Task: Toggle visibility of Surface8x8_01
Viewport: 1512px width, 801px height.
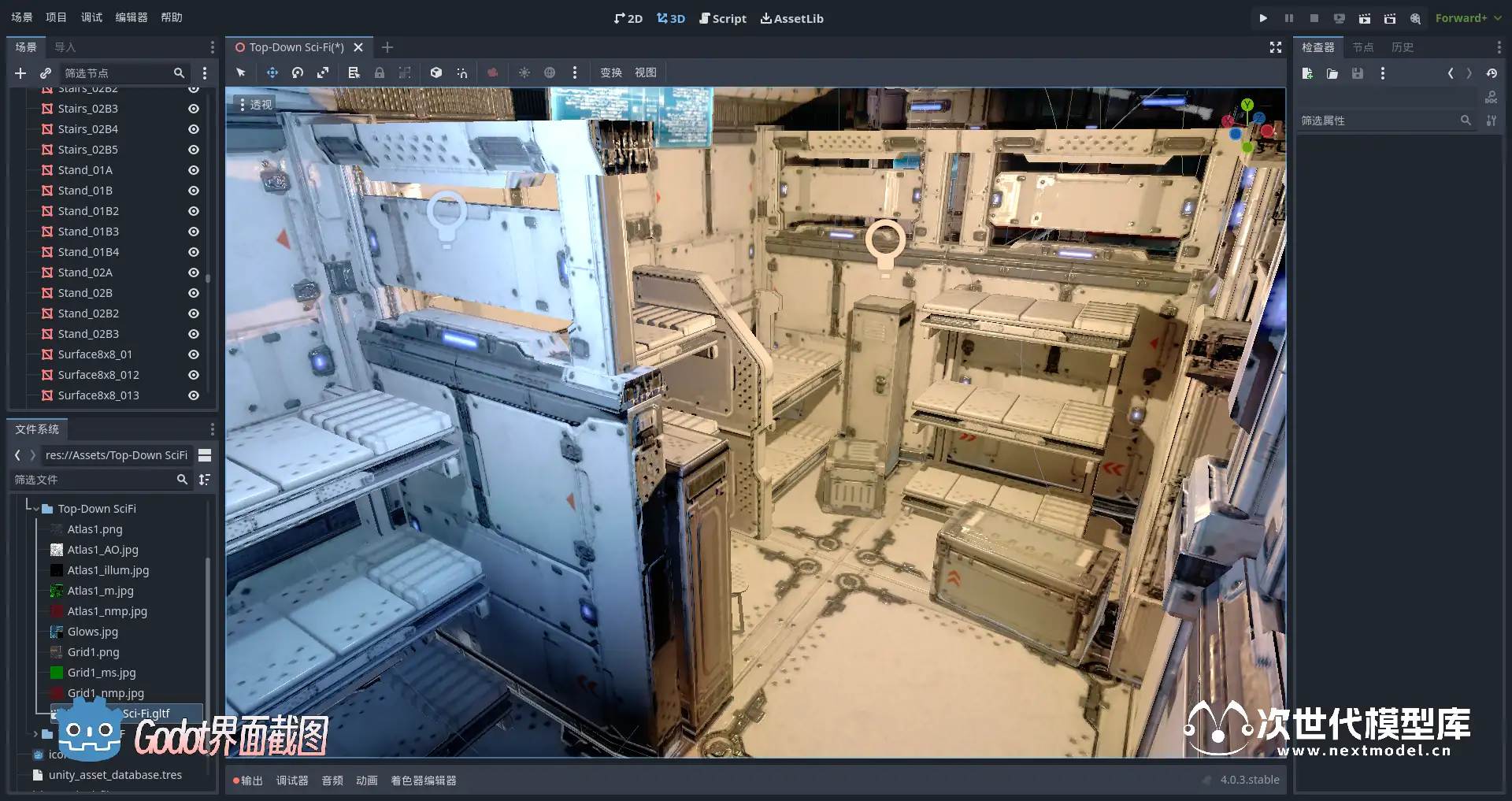Action: click(193, 354)
